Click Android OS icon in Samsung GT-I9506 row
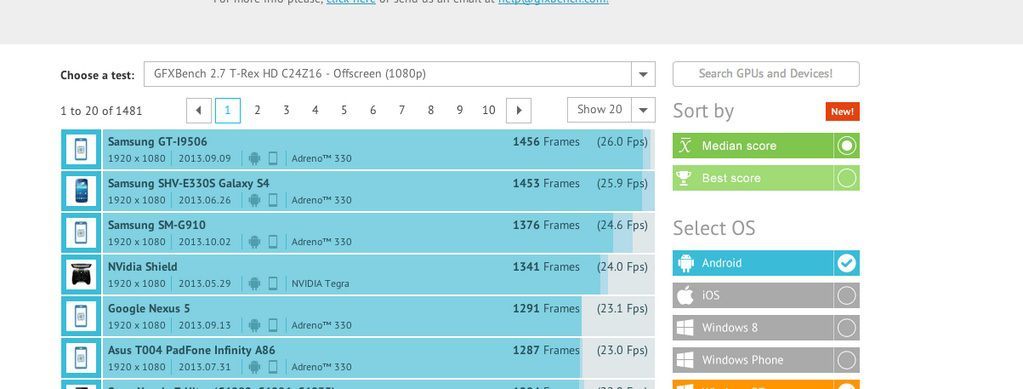The width and height of the screenshot is (1023, 389). [x=254, y=158]
